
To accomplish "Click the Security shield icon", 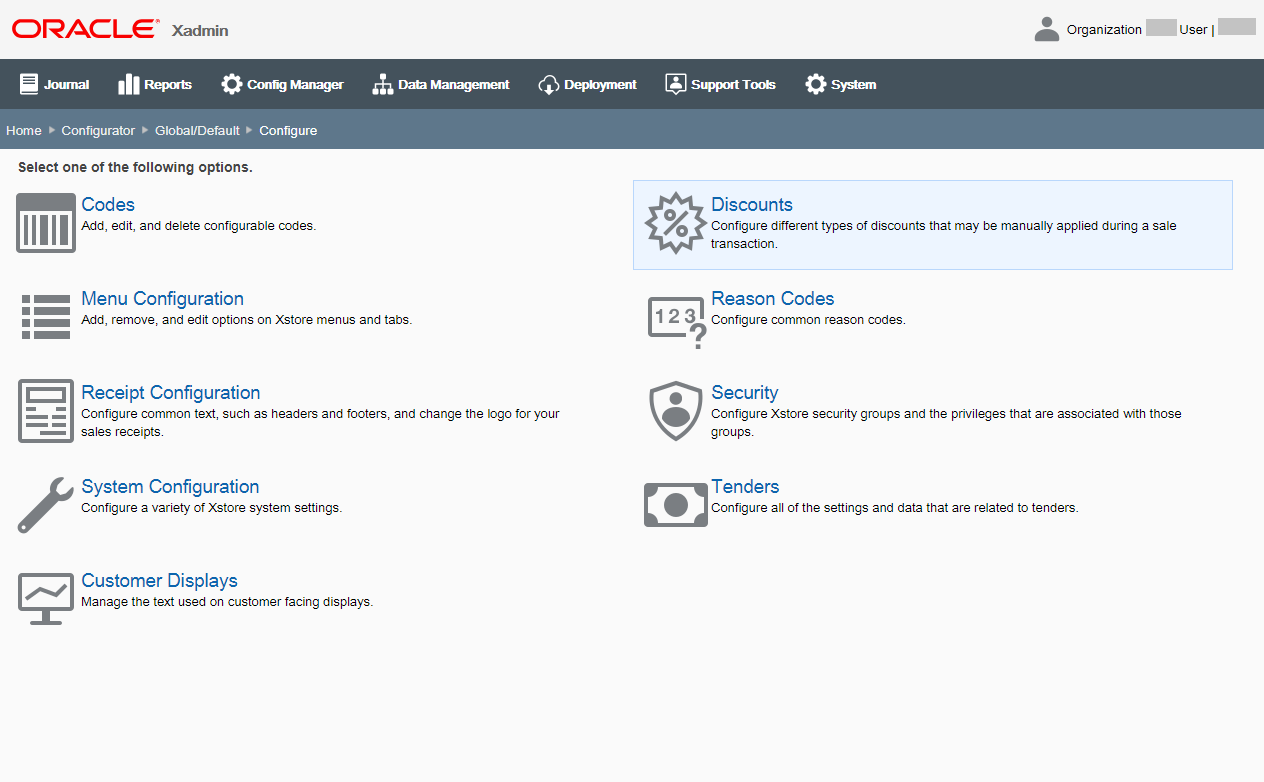I will click(x=675, y=410).
